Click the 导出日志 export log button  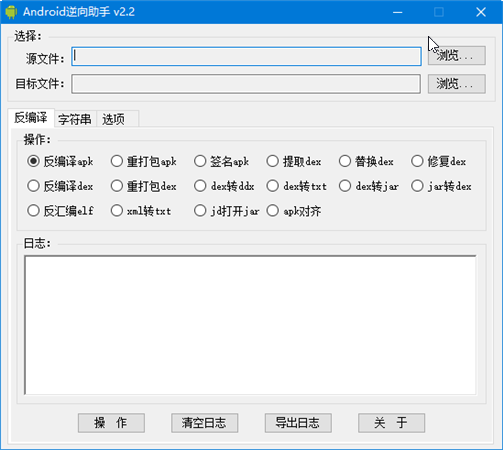click(298, 423)
